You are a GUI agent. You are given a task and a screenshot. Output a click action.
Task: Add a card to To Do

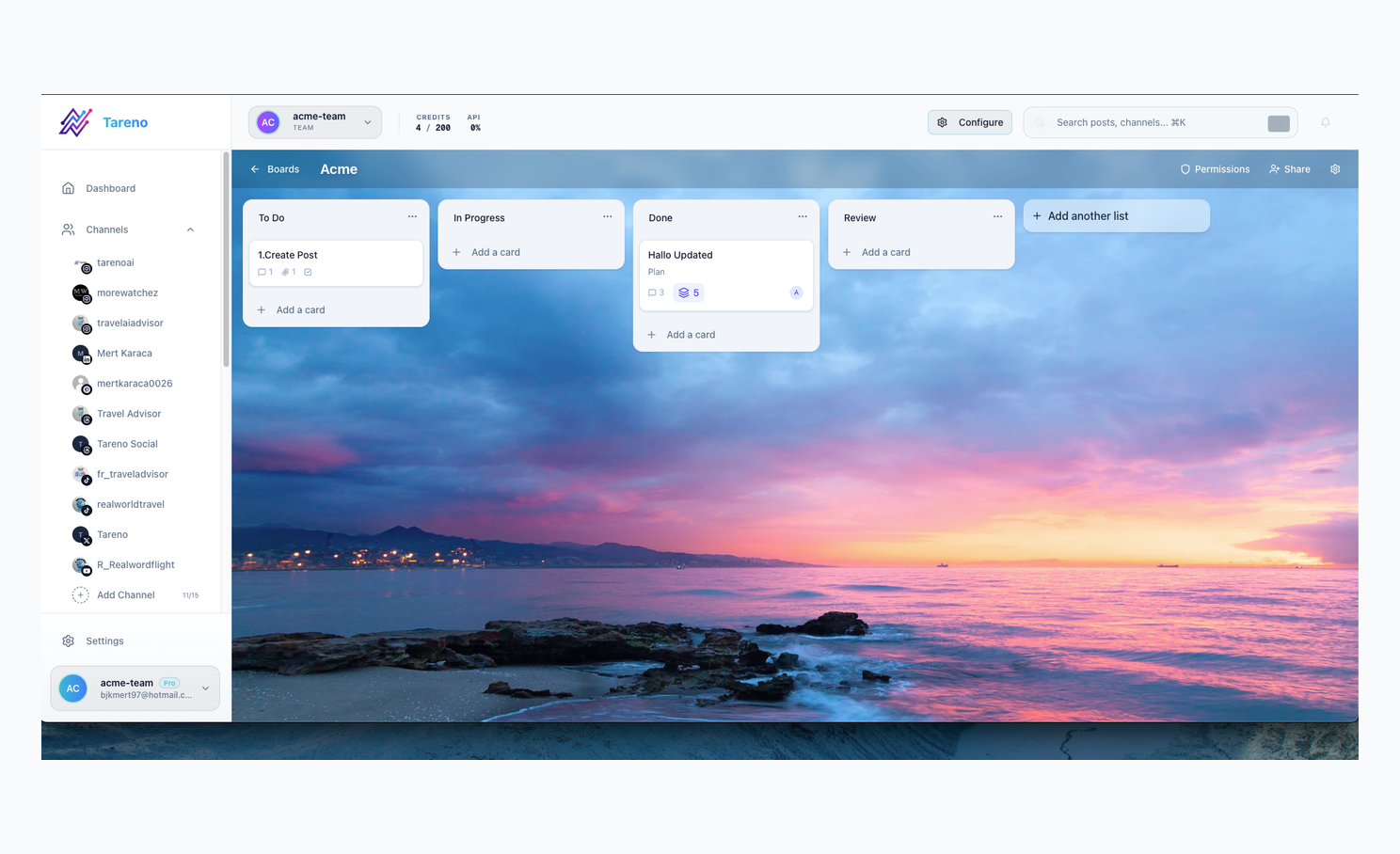tap(292, 309)
